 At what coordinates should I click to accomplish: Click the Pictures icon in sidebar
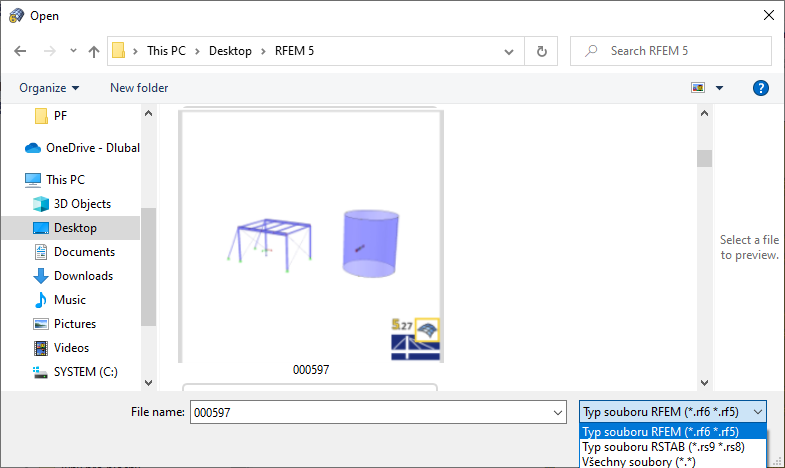(41, 324)
